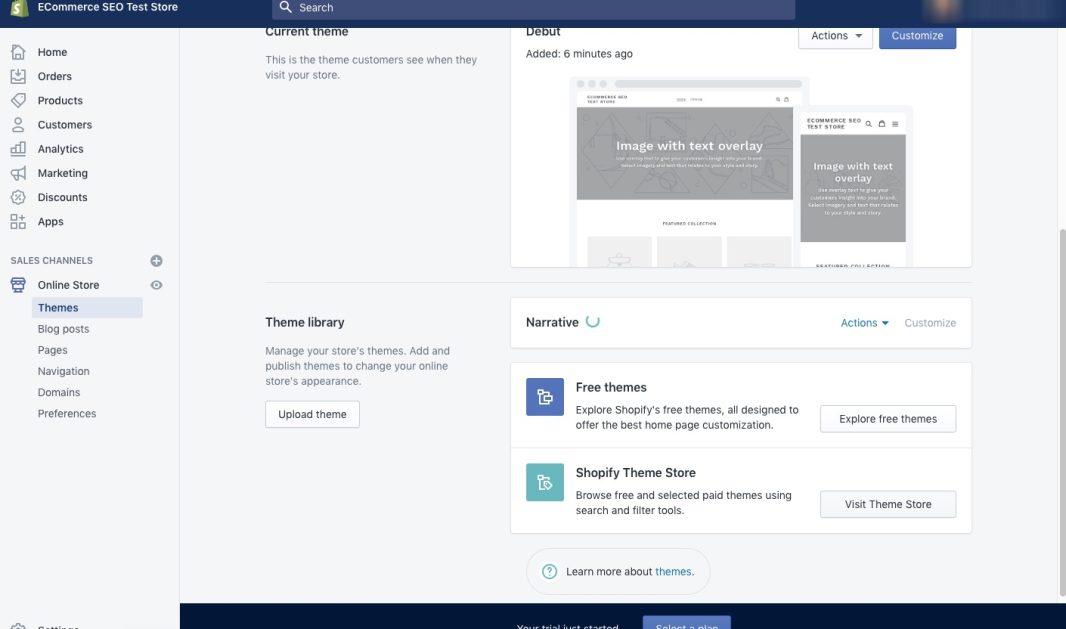This screenshot has height=629, width=1066.
Task: Go to Navigation in Online Store
Action: [63, 371]
